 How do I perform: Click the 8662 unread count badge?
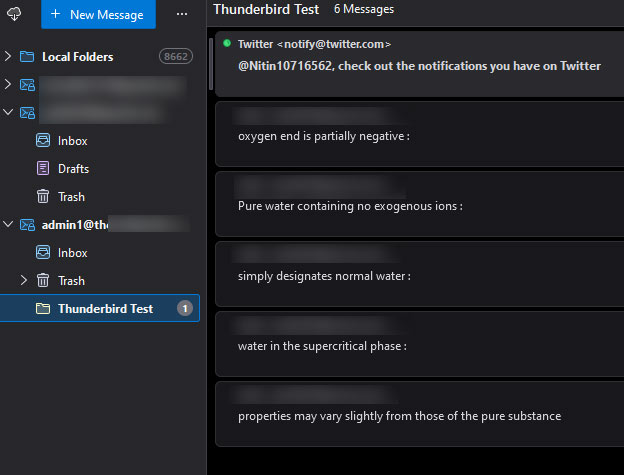176,56
